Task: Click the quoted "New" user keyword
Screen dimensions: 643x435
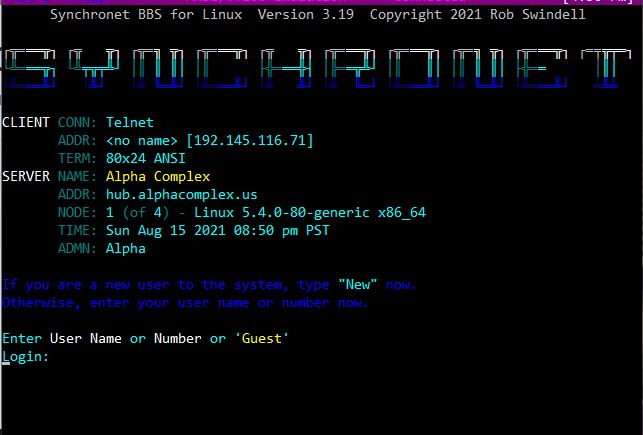Action: point(358,285)
